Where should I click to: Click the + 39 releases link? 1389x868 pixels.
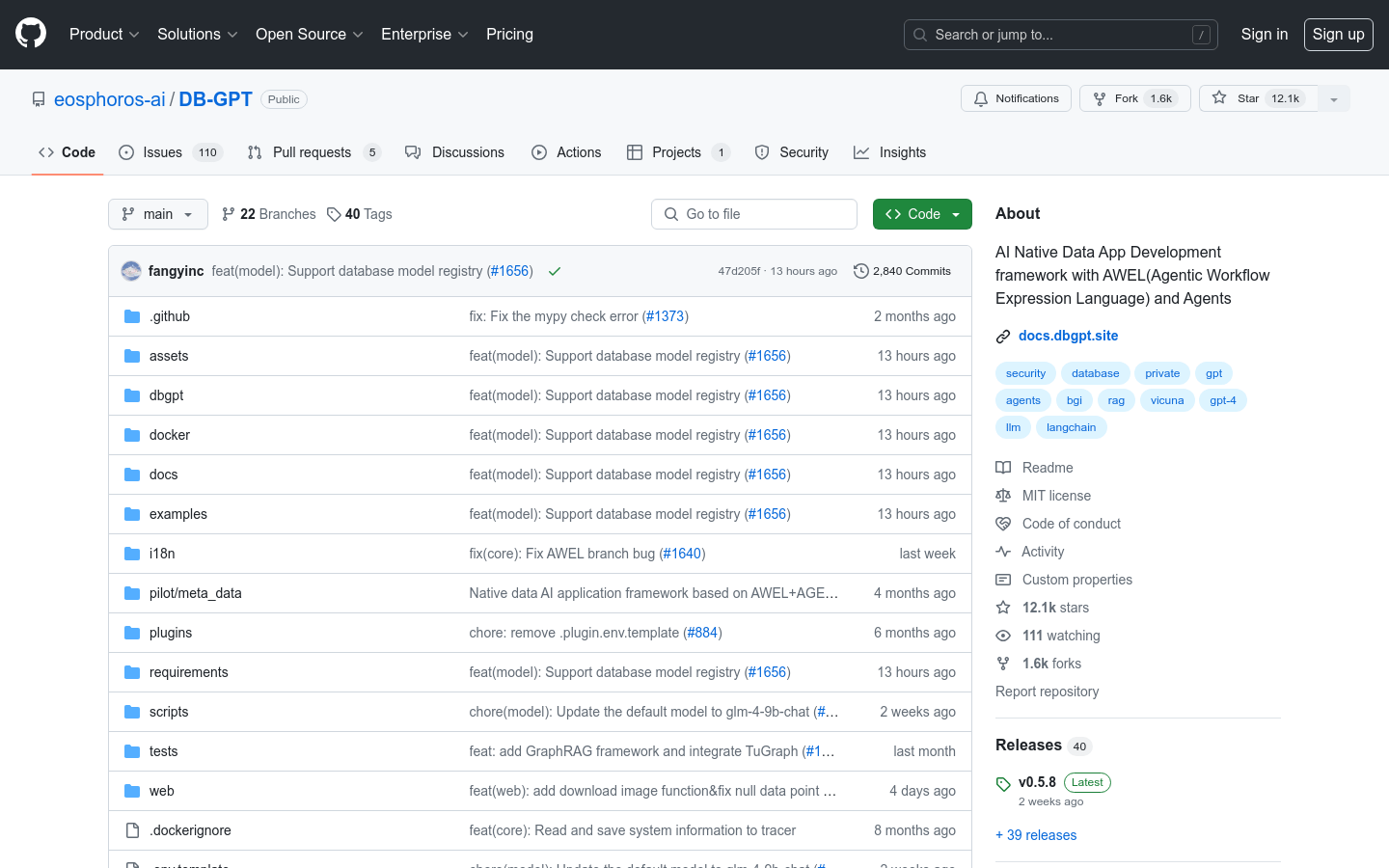click(1036, 835)
